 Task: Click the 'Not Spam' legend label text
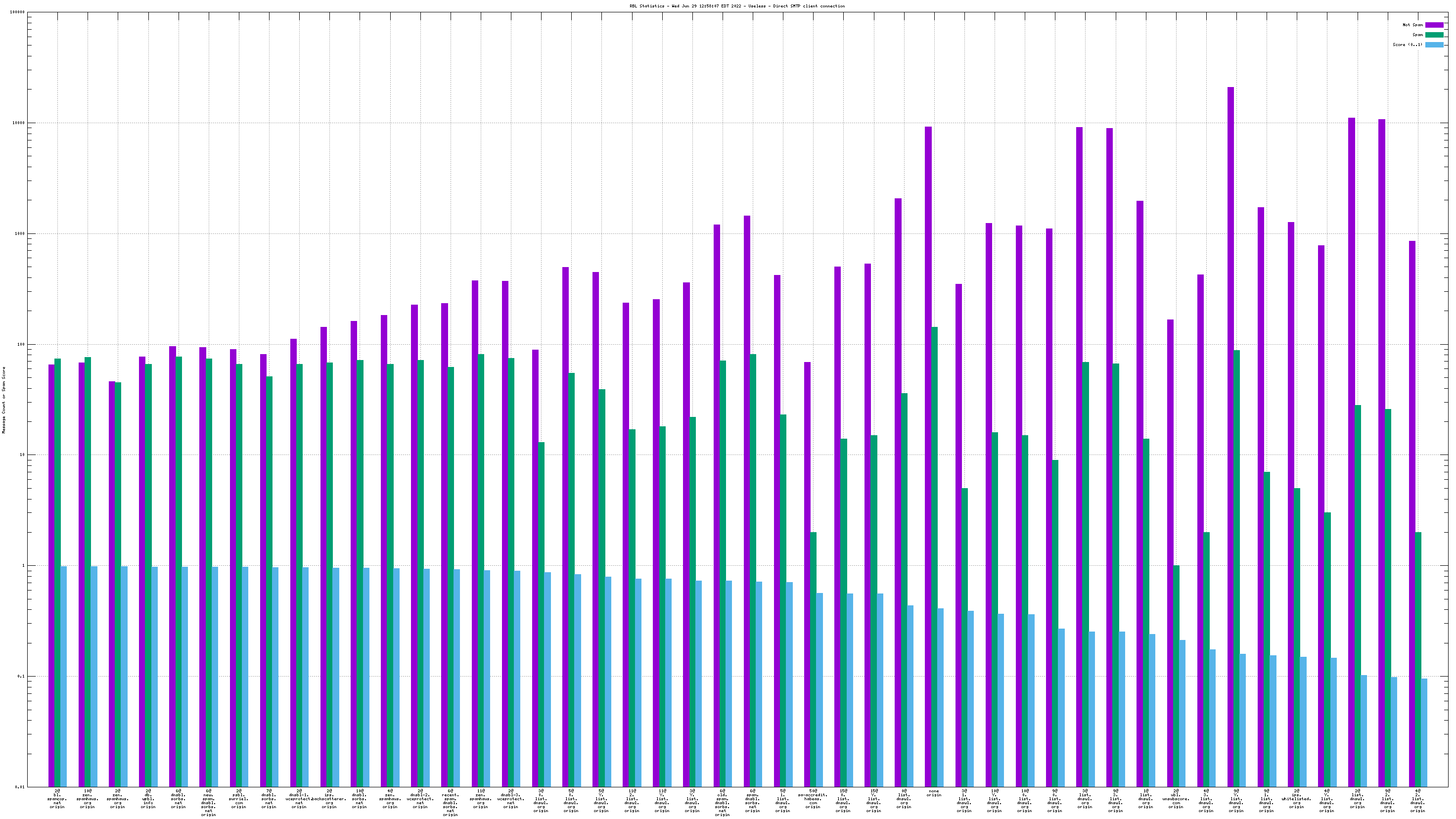pyautogui.click(x=1412, y=25)
